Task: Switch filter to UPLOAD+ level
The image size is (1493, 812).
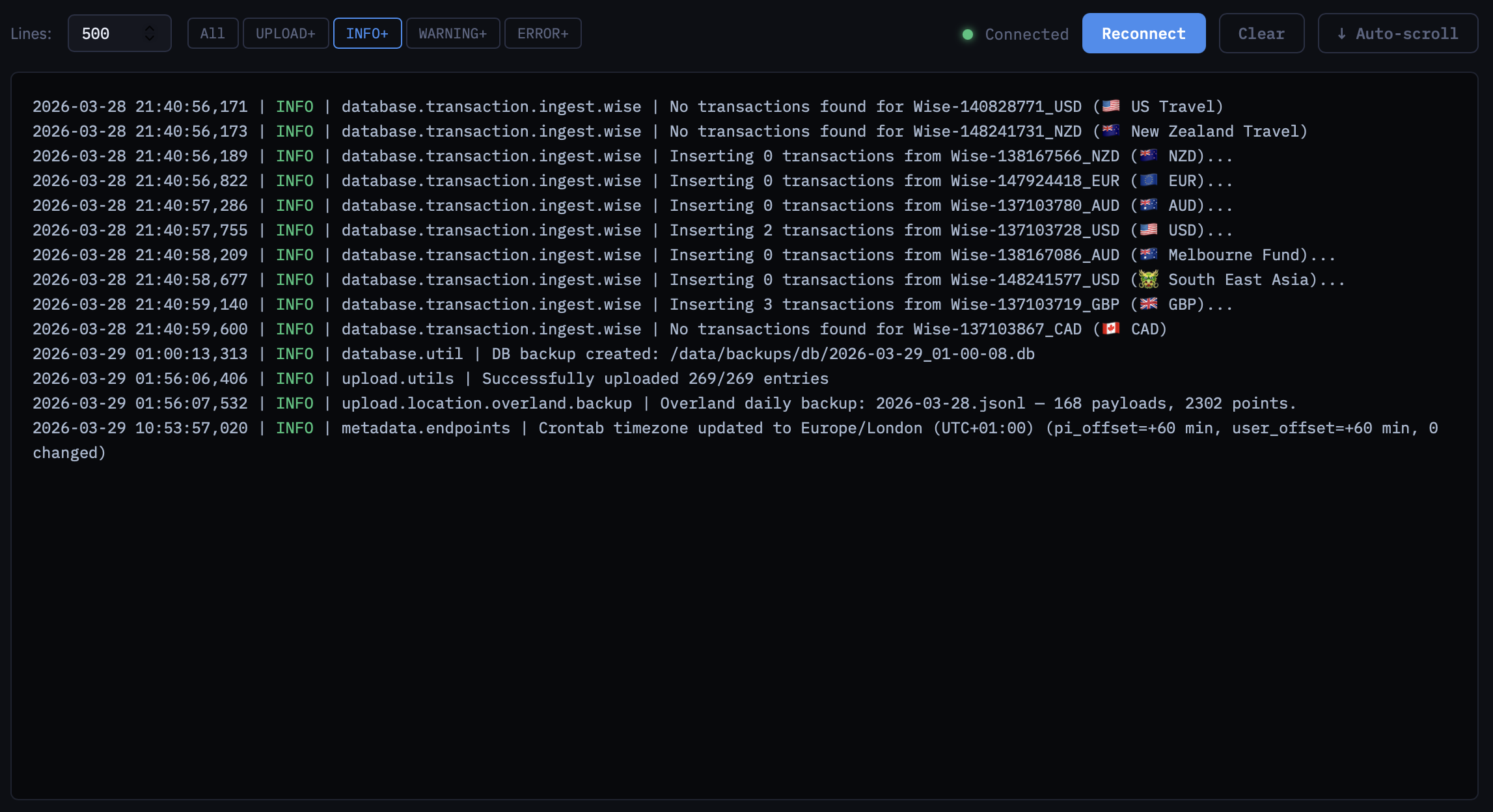Action: click(286, 34)
